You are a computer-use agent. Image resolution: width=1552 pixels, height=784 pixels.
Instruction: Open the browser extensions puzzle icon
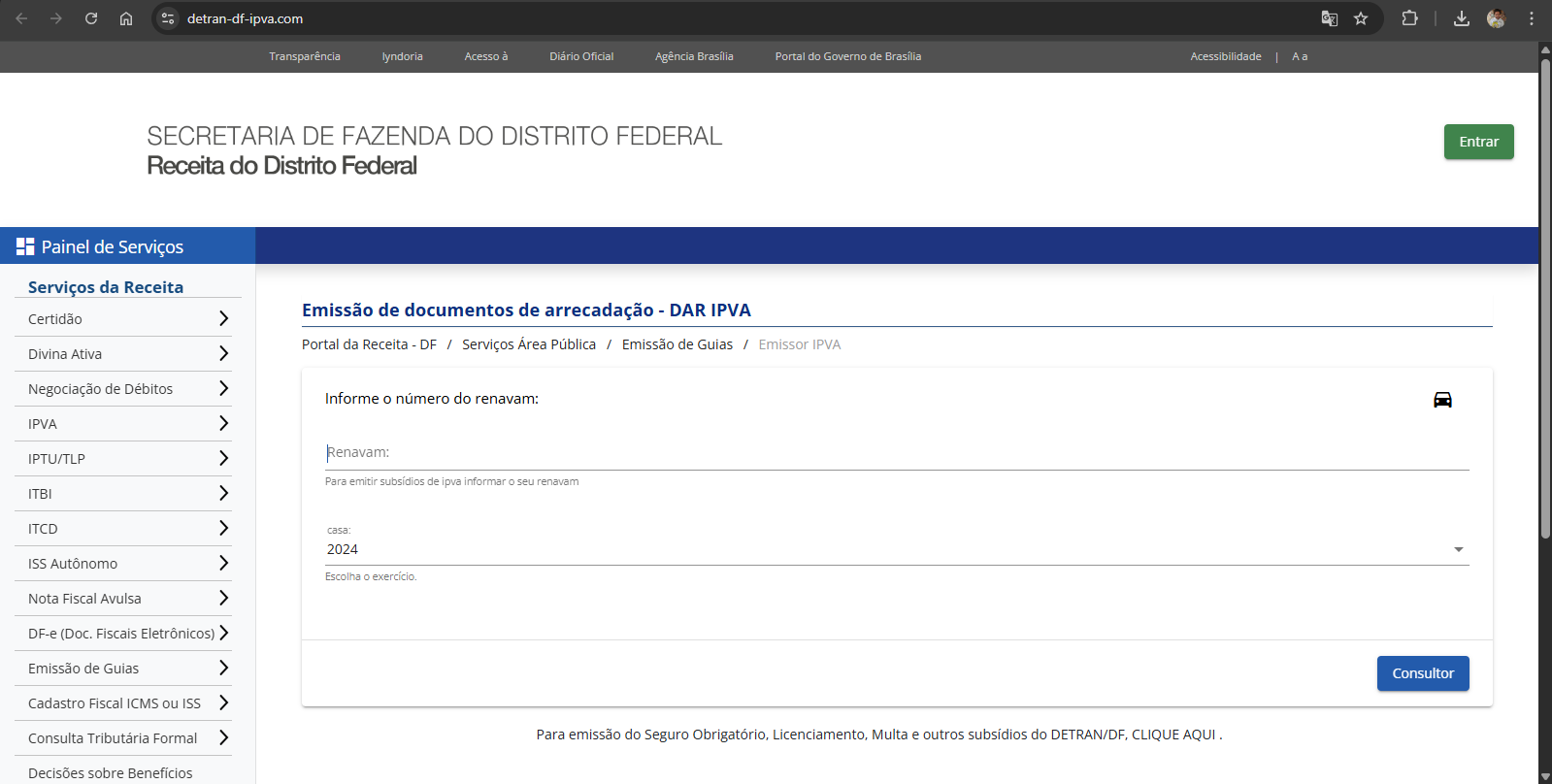click(x=1409, y=18)
